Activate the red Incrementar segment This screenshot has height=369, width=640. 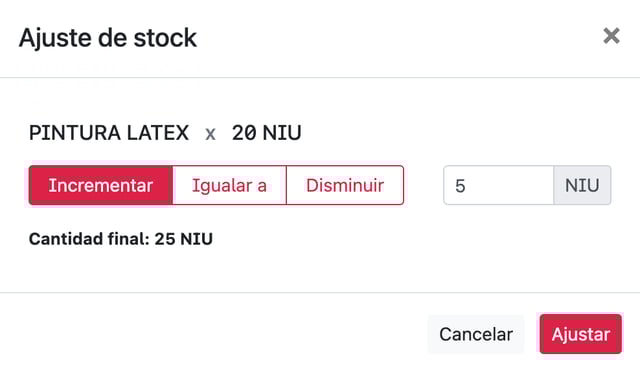pyautogui.click(x=101, y=185)
